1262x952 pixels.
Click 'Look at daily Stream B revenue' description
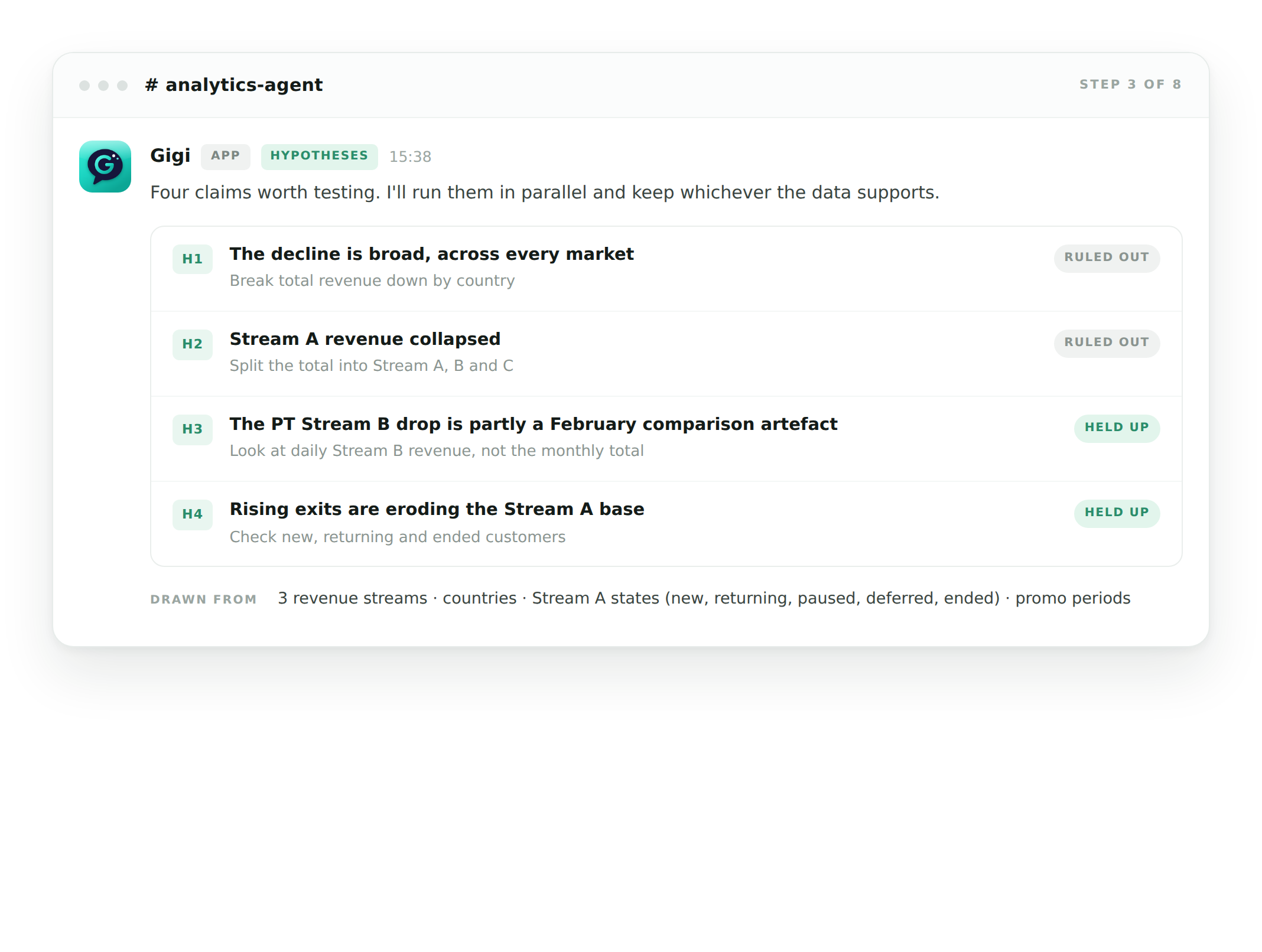437,451
